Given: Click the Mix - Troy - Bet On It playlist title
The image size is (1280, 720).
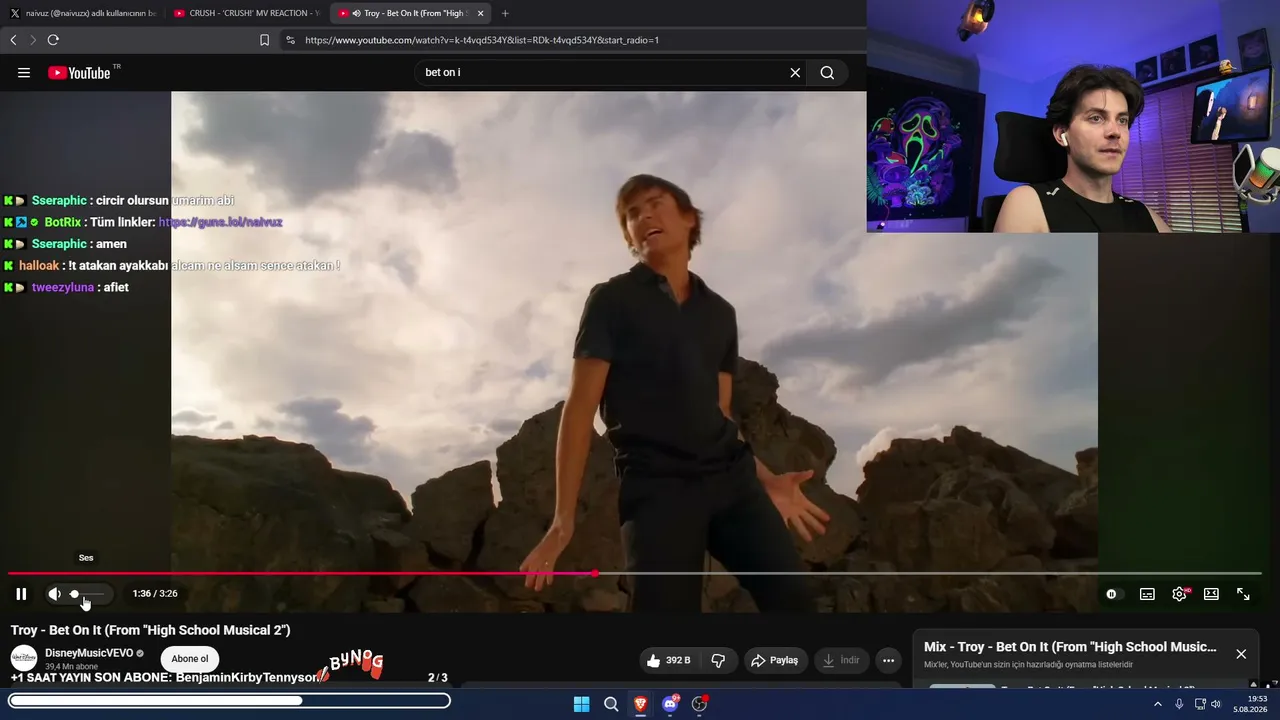Looking at the screenshot, I should [x=1070, y=647].
